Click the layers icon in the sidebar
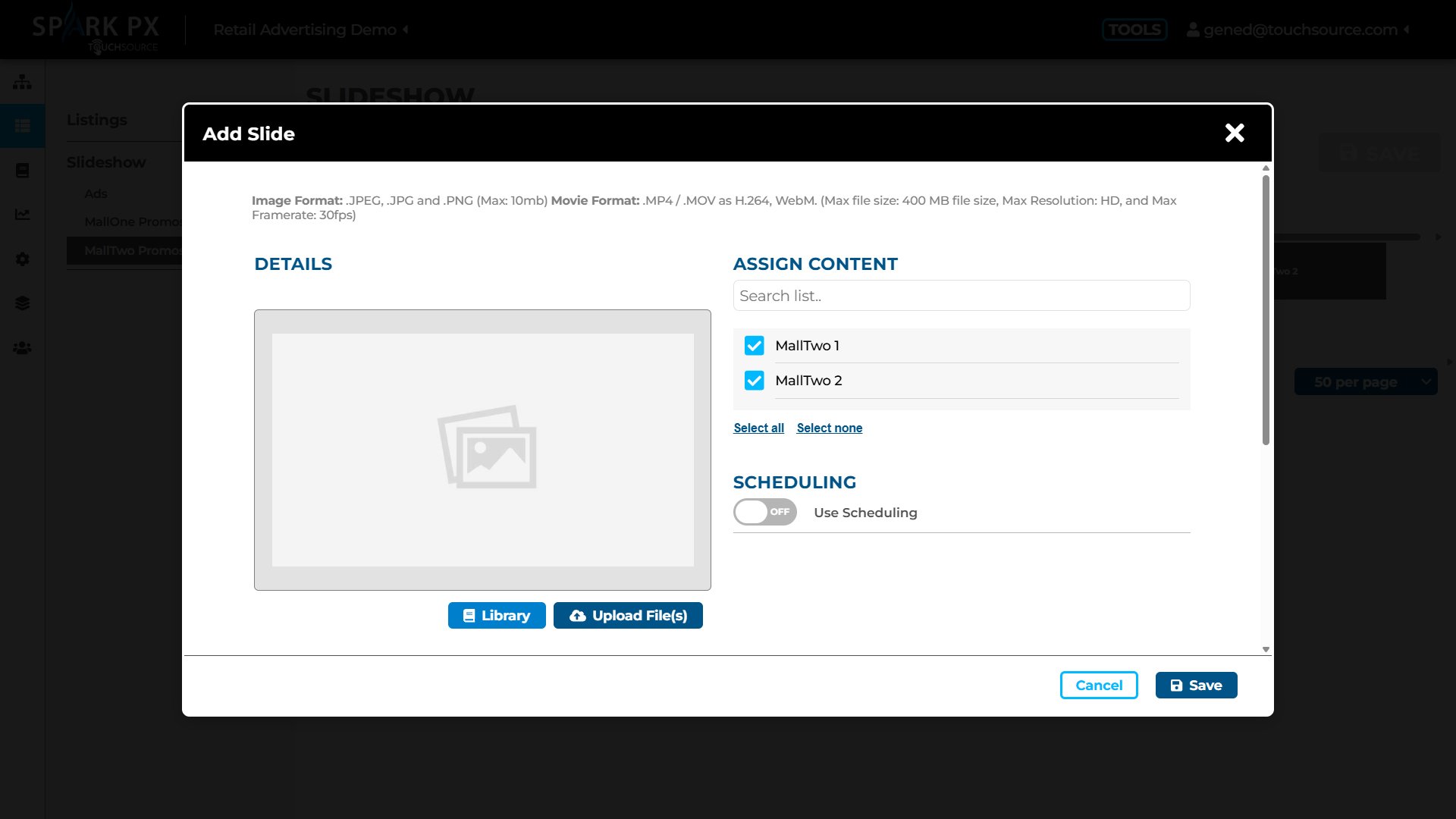Screen dimensions: 1456x819 click(22, 303)
